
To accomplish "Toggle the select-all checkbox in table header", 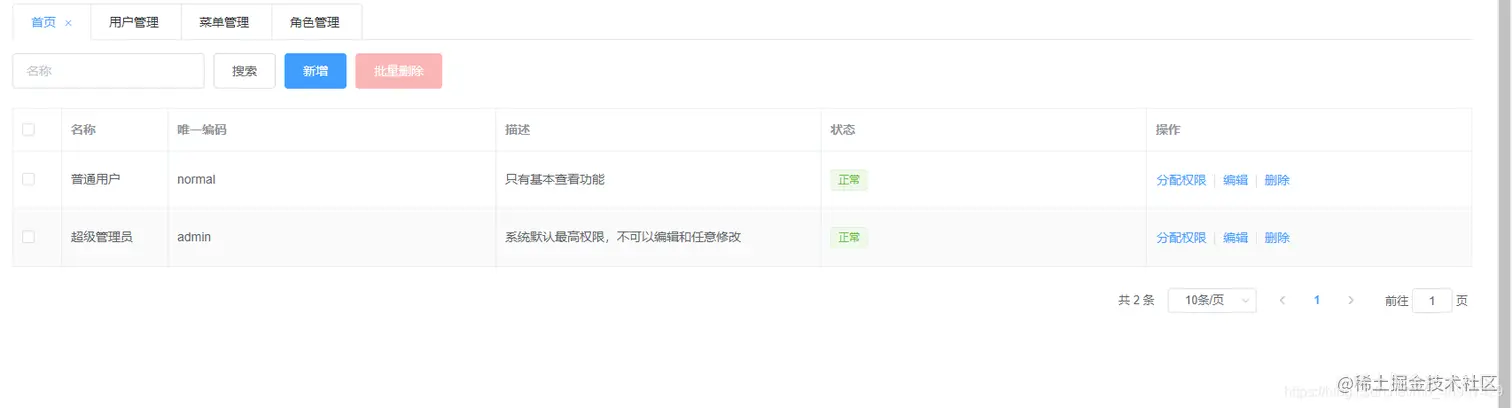I will point(28,129).
